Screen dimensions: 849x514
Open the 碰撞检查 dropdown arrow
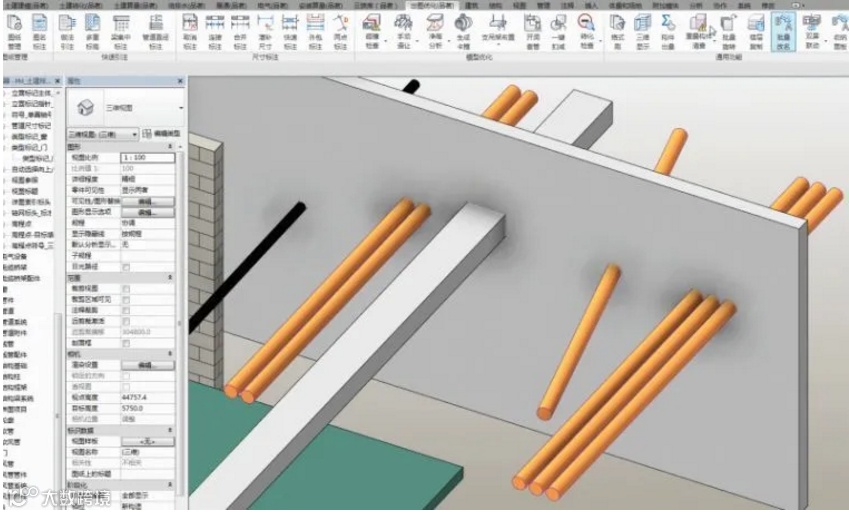point(386,42)
